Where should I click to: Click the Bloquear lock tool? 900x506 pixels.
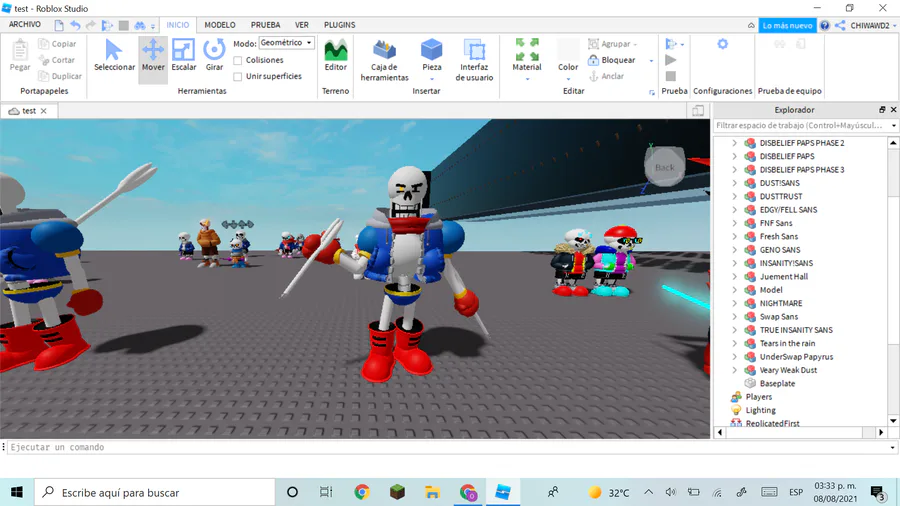[612, 60]
